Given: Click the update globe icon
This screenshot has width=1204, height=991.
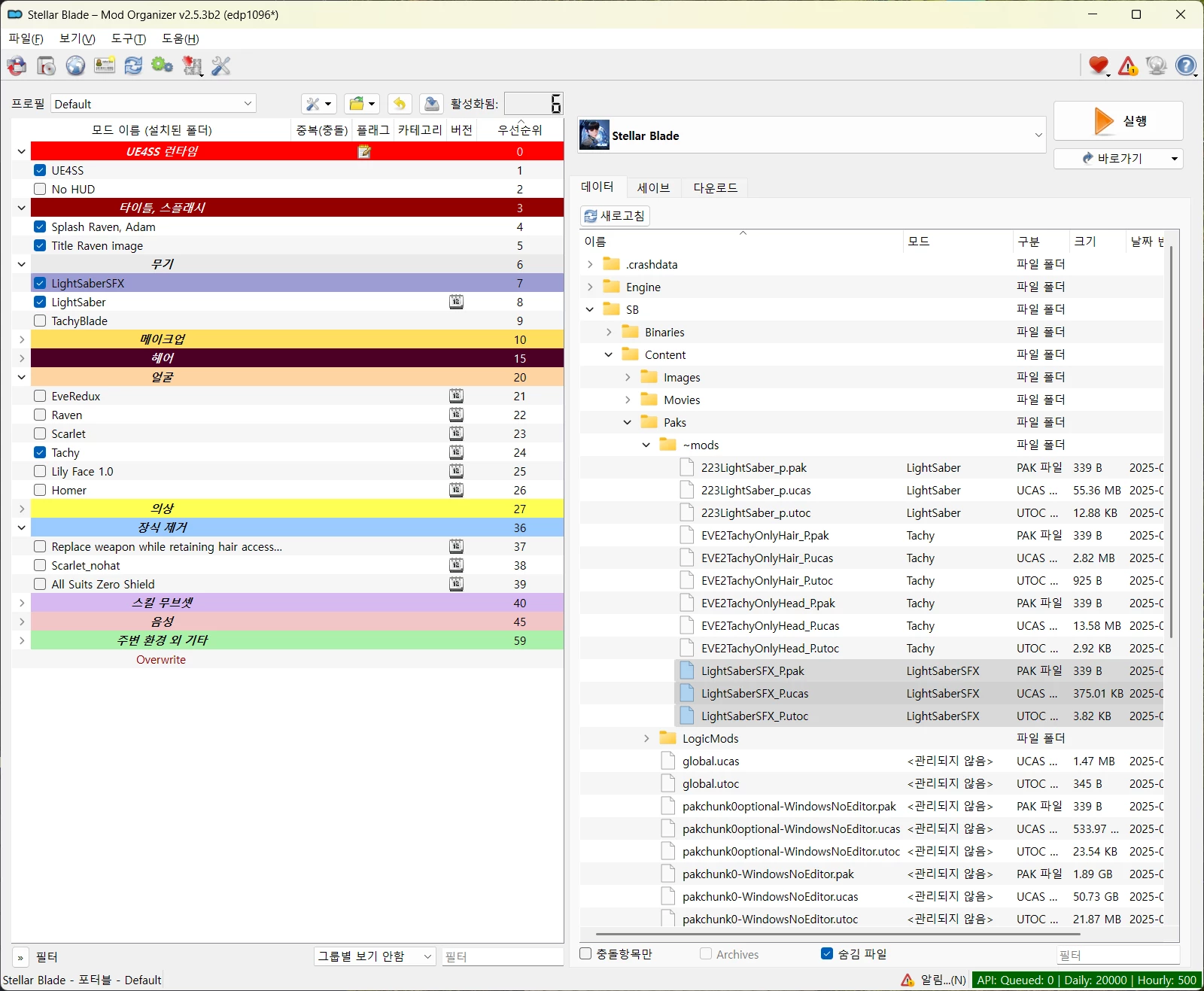Looking at the screenshot, I should [1157, 66].
